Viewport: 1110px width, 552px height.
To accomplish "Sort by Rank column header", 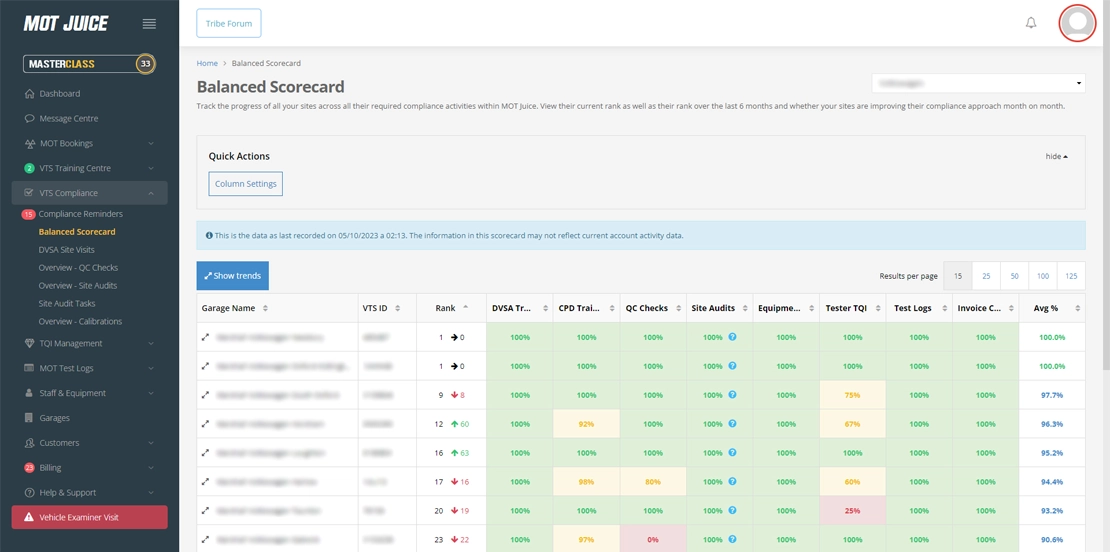I will (x=452, y=309).
